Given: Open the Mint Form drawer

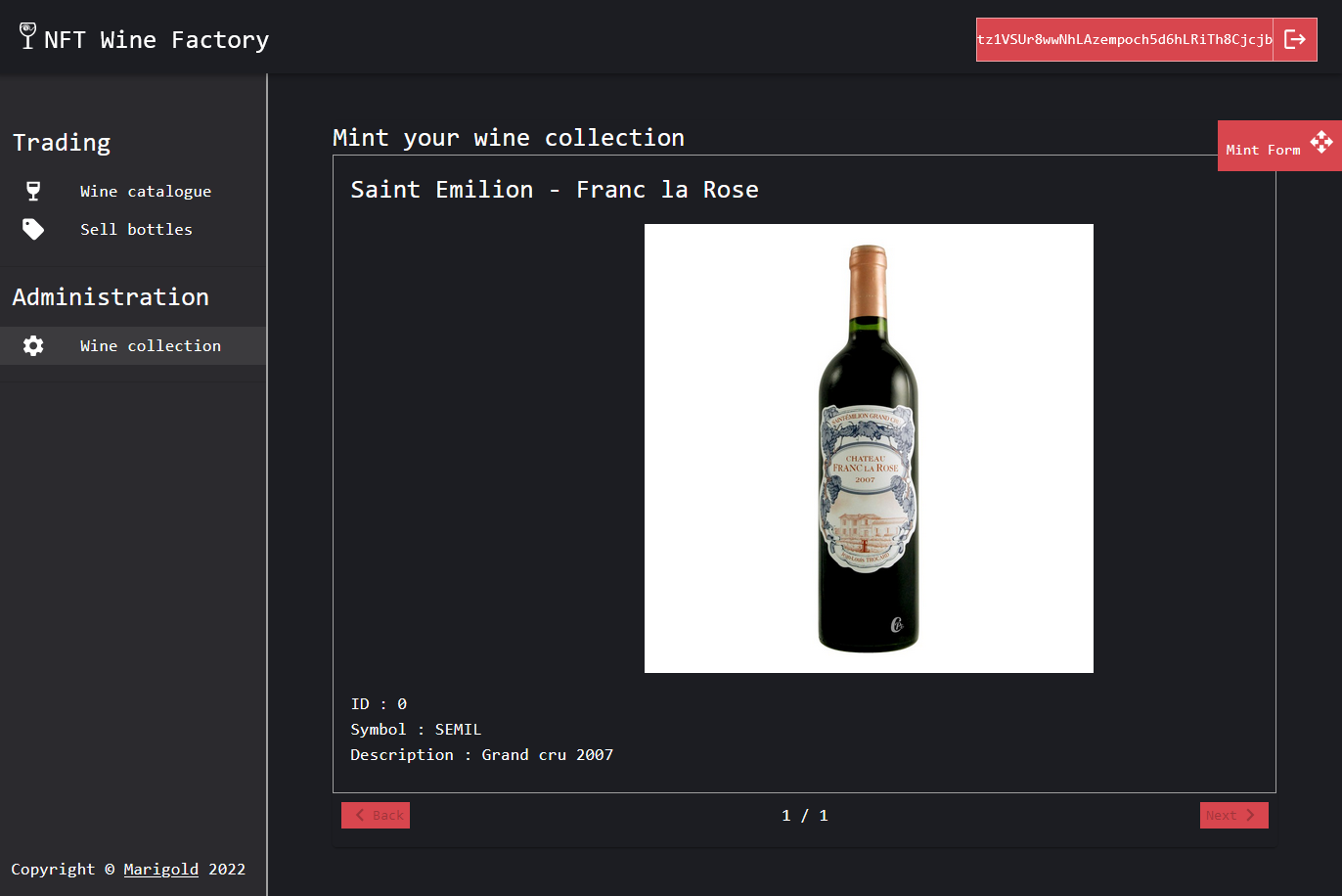Looking at the screenshot, I should pyautogui.click(x=1263, y=150).
